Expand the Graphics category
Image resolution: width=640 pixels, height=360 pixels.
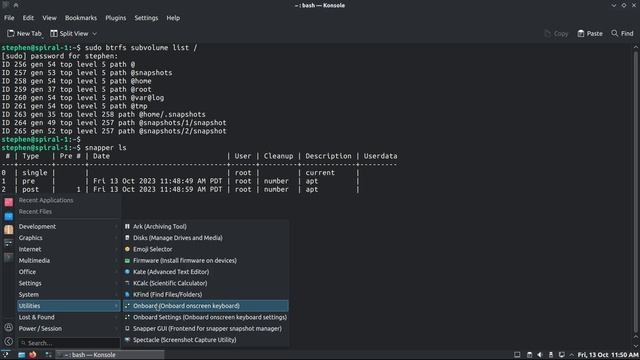point(69,238)
